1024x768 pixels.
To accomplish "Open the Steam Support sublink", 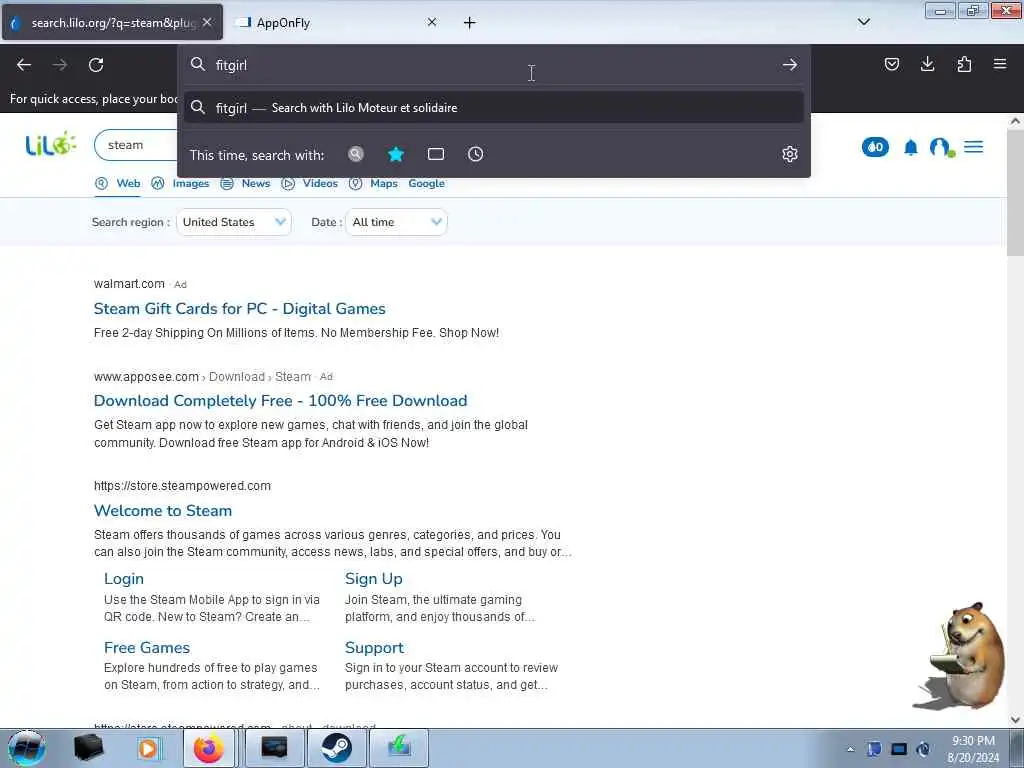I will point(374,648).
